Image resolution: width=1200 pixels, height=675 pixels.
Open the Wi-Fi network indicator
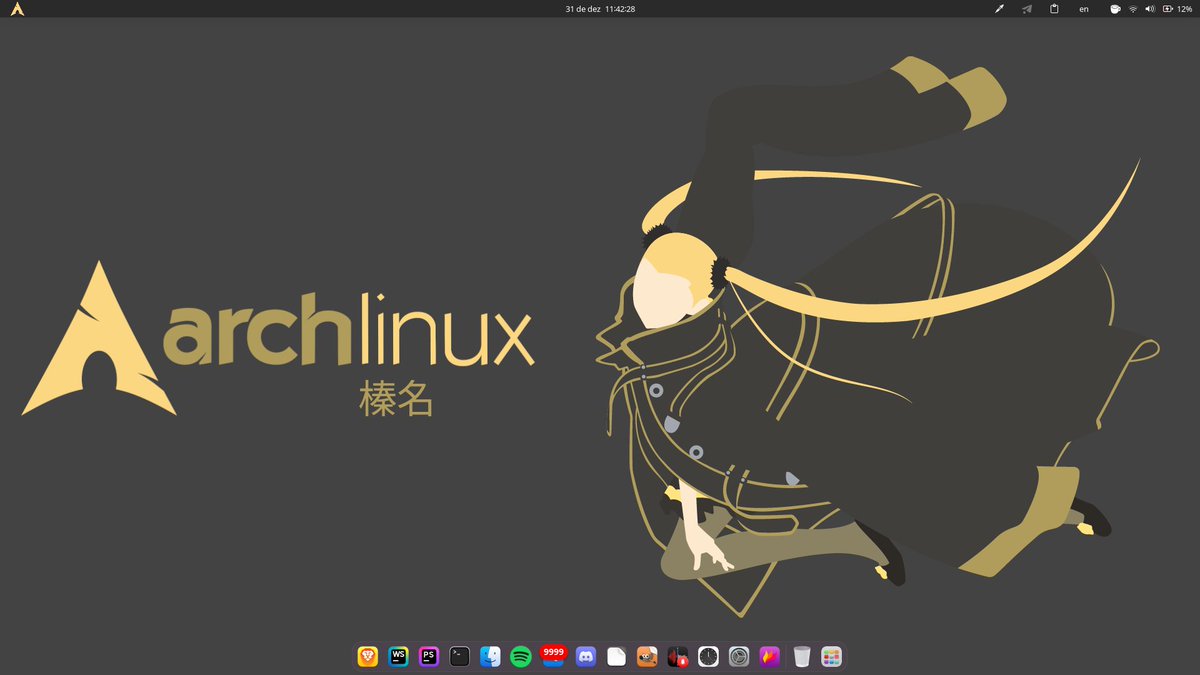[1133, 9]
